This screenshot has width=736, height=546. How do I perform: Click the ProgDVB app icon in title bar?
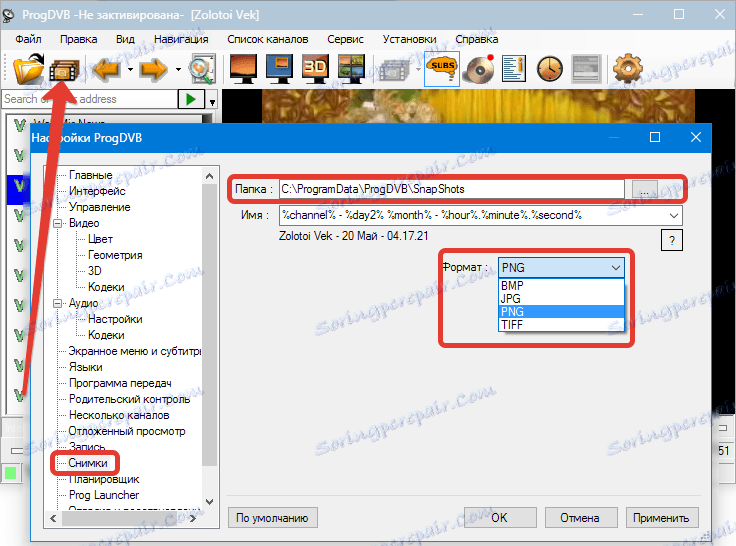click(8, 15)
